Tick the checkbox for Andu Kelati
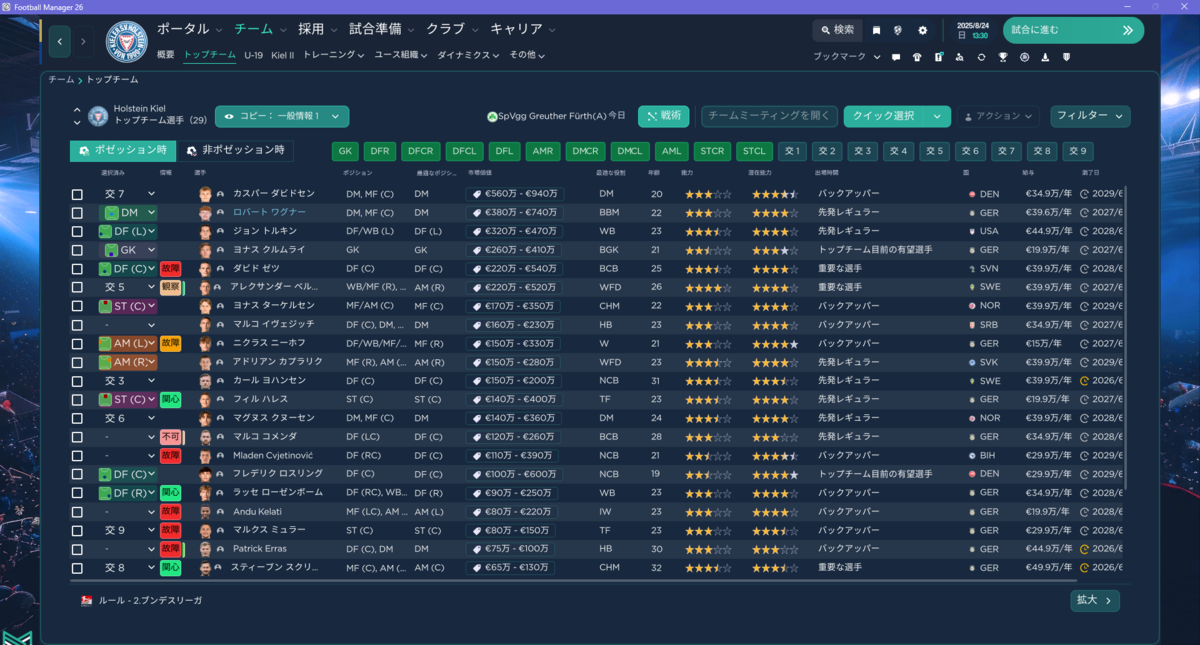This screenshot has height=645, width=1200. pyautogui.click(x=77, y=512)
